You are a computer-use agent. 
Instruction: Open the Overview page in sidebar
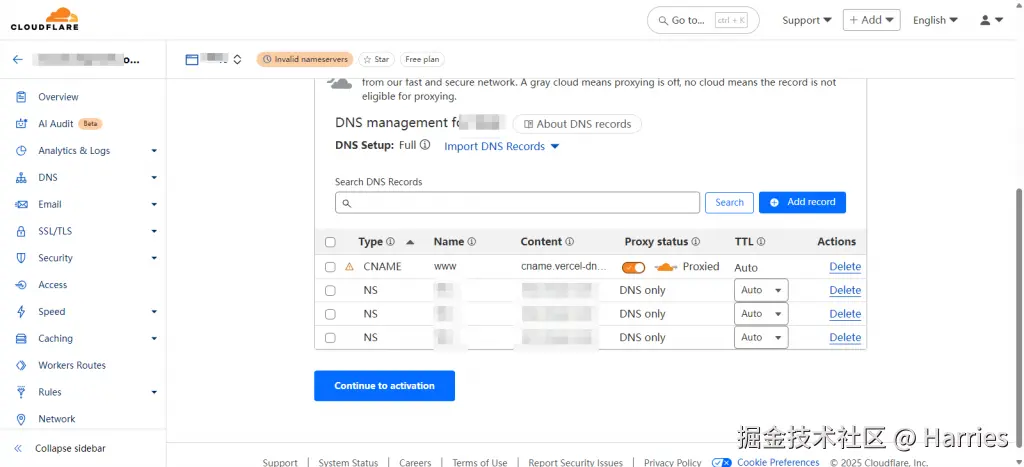coord(58,97)
